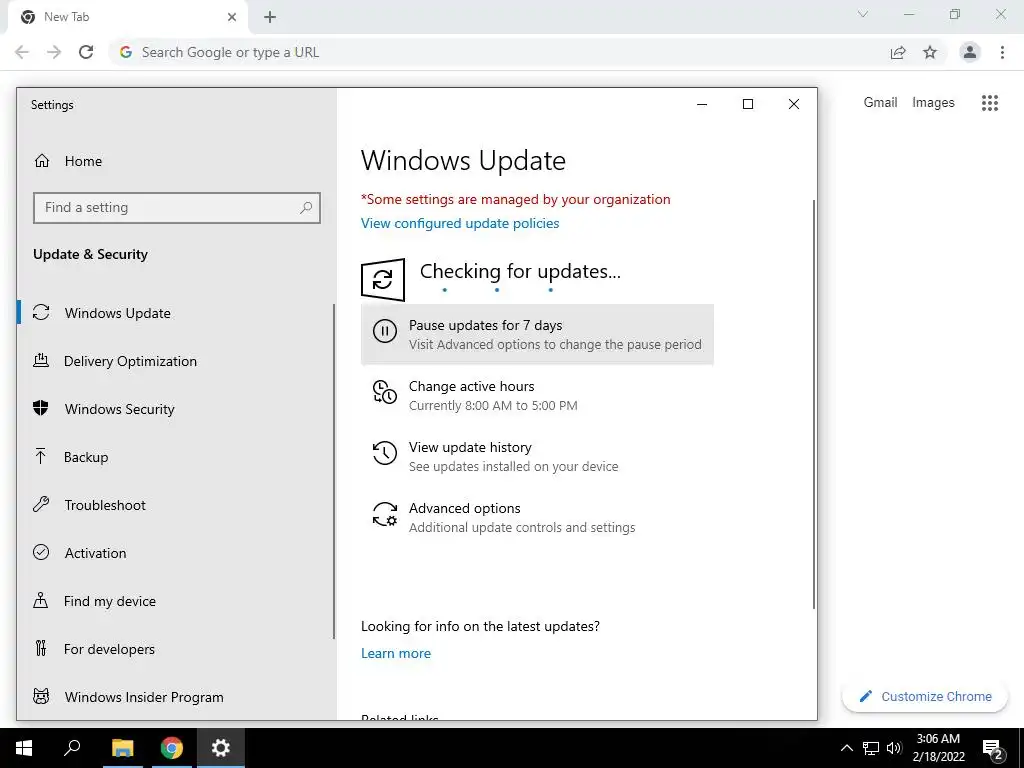Open a new Chrome tab
Viewport: 1024px width, 768px height.
coord(270,17)
